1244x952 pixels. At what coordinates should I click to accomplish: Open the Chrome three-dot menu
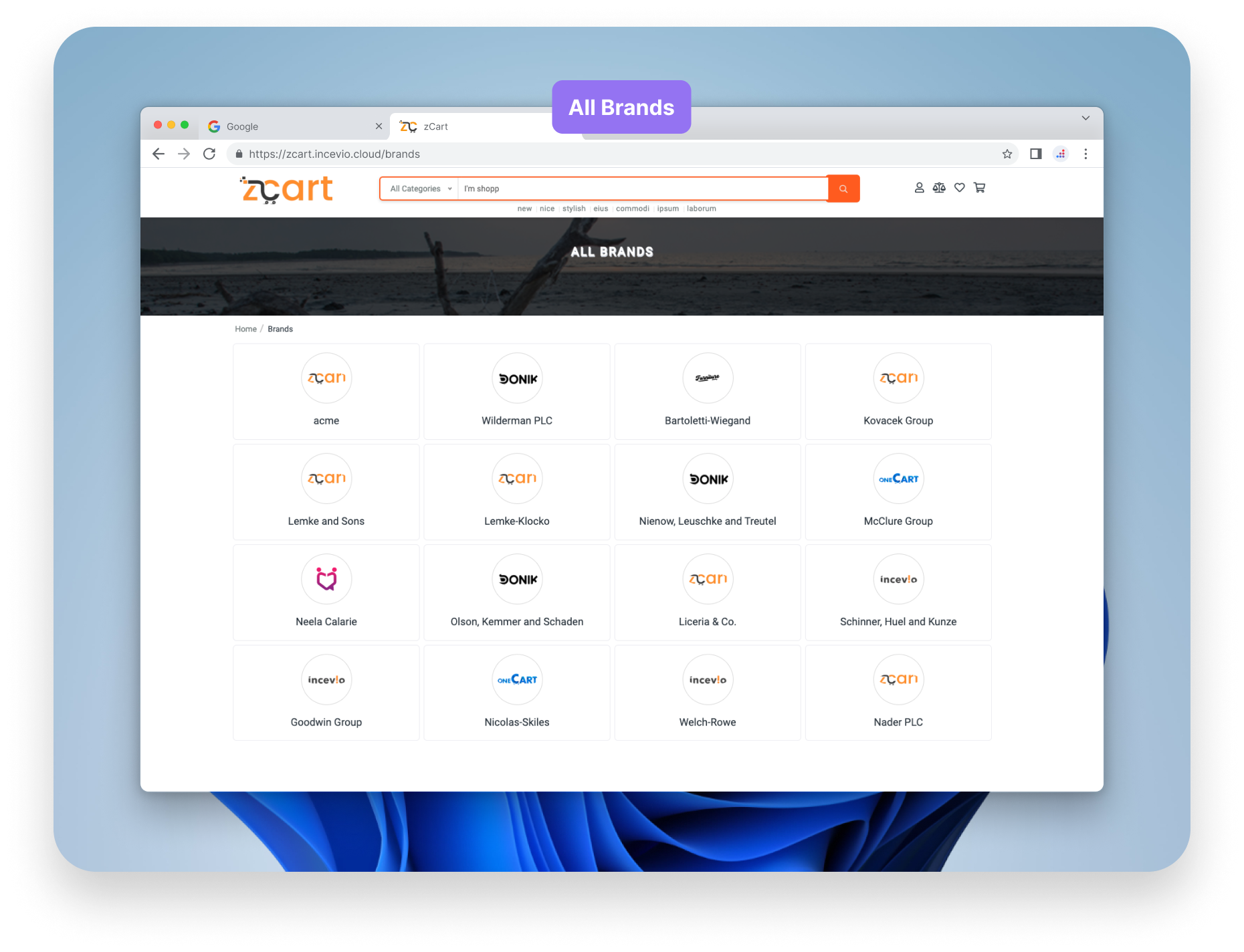tap(1085, 154)
